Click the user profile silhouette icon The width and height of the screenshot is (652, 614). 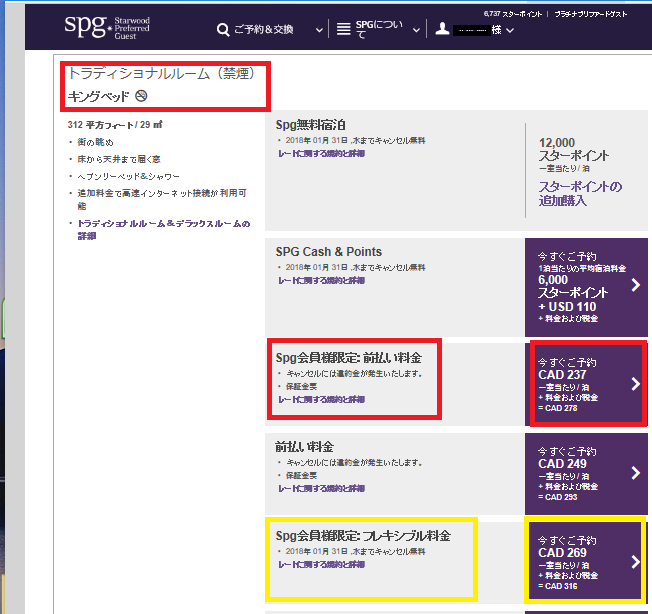442,29
